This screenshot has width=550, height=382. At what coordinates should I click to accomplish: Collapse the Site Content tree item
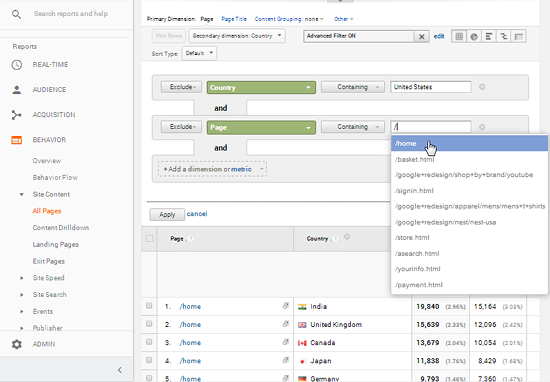[21, 194]
